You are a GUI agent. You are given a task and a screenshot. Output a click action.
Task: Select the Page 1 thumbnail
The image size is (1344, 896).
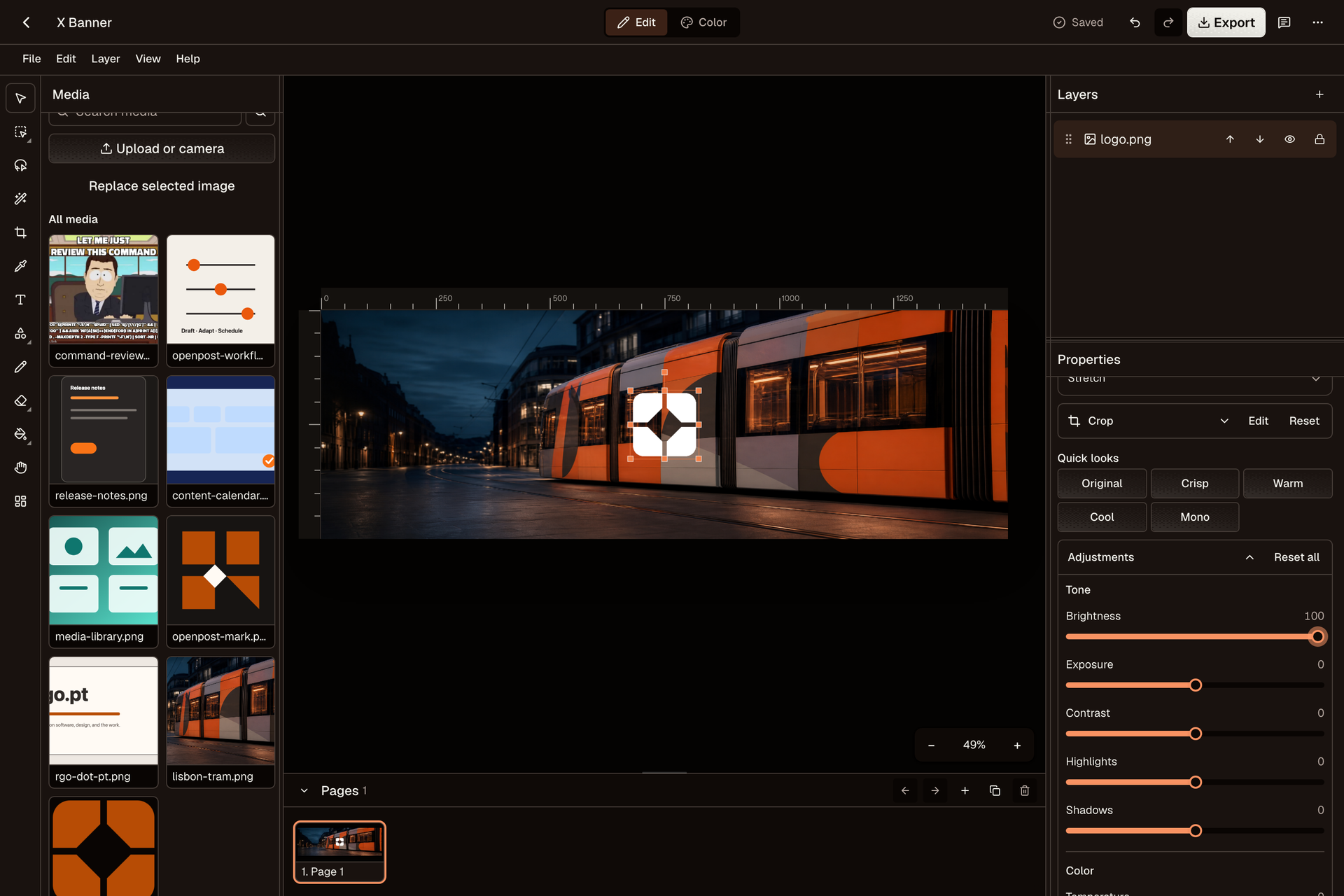339,852
